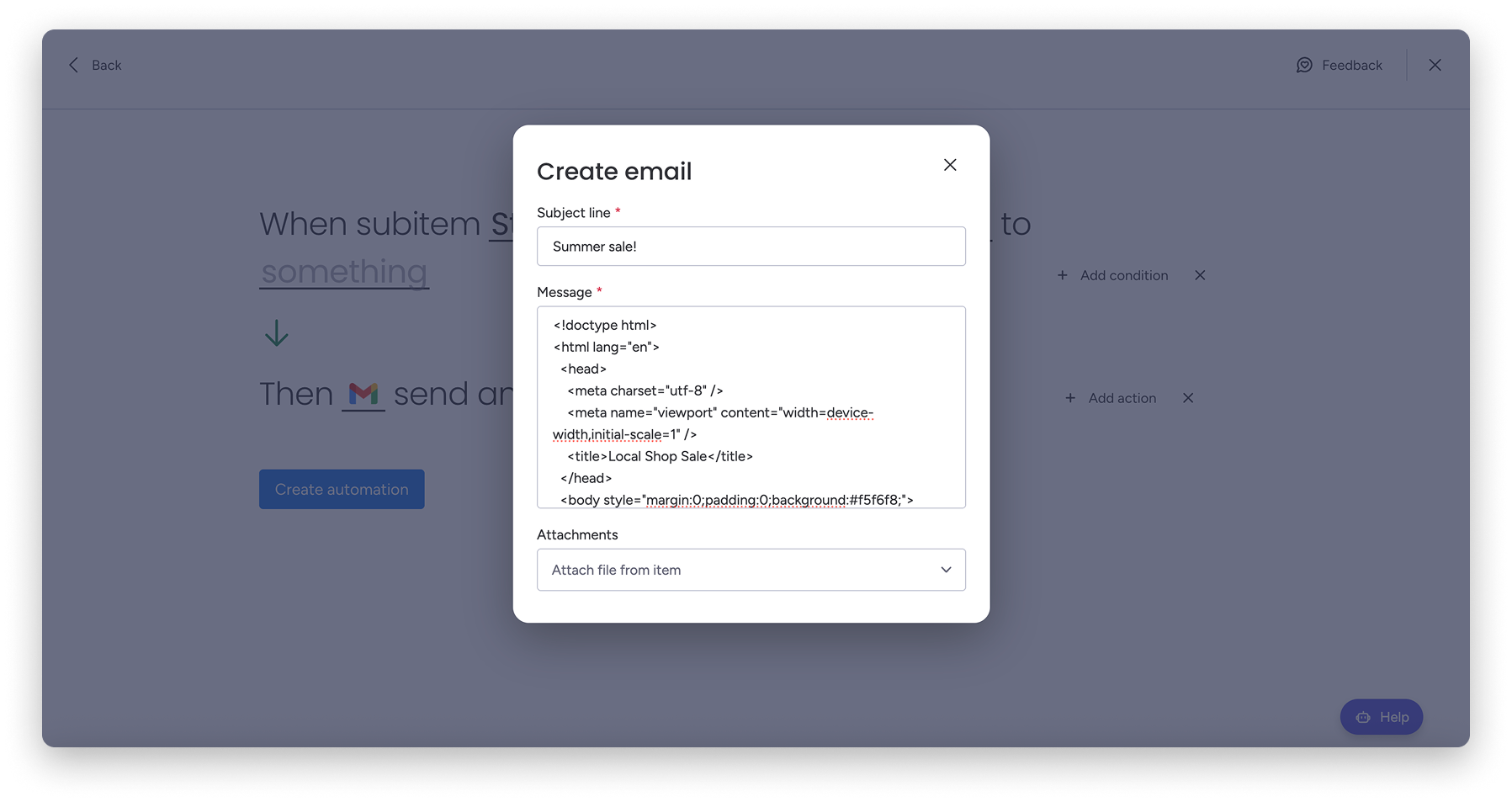Click the Add condition label

pos(1124,275)
